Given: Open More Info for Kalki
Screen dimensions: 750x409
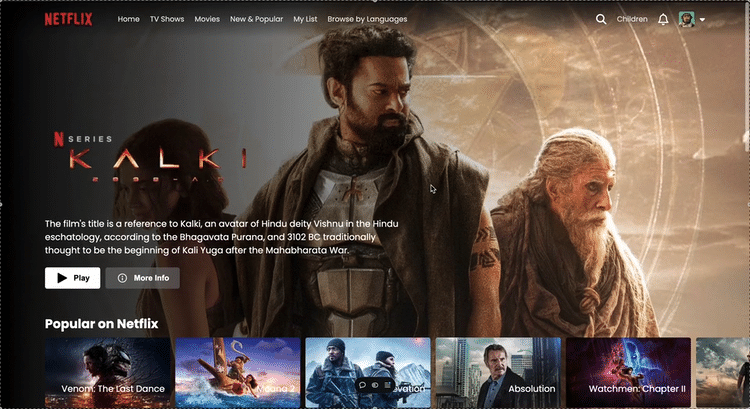Looking at the screenshot, I should click(x=143, y=278).
